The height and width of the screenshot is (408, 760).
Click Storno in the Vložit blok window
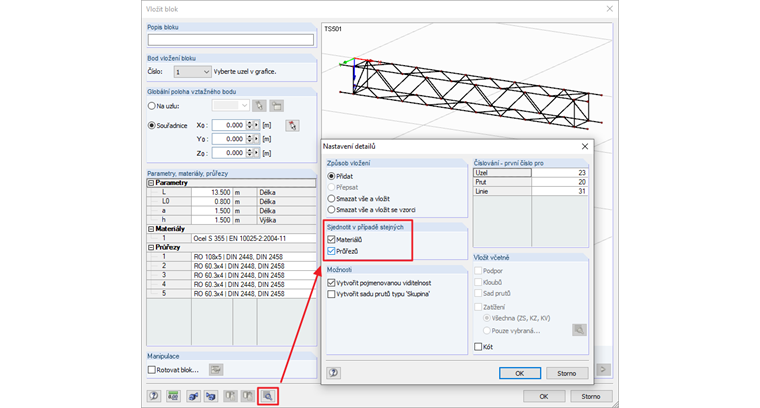click(591, 396)
